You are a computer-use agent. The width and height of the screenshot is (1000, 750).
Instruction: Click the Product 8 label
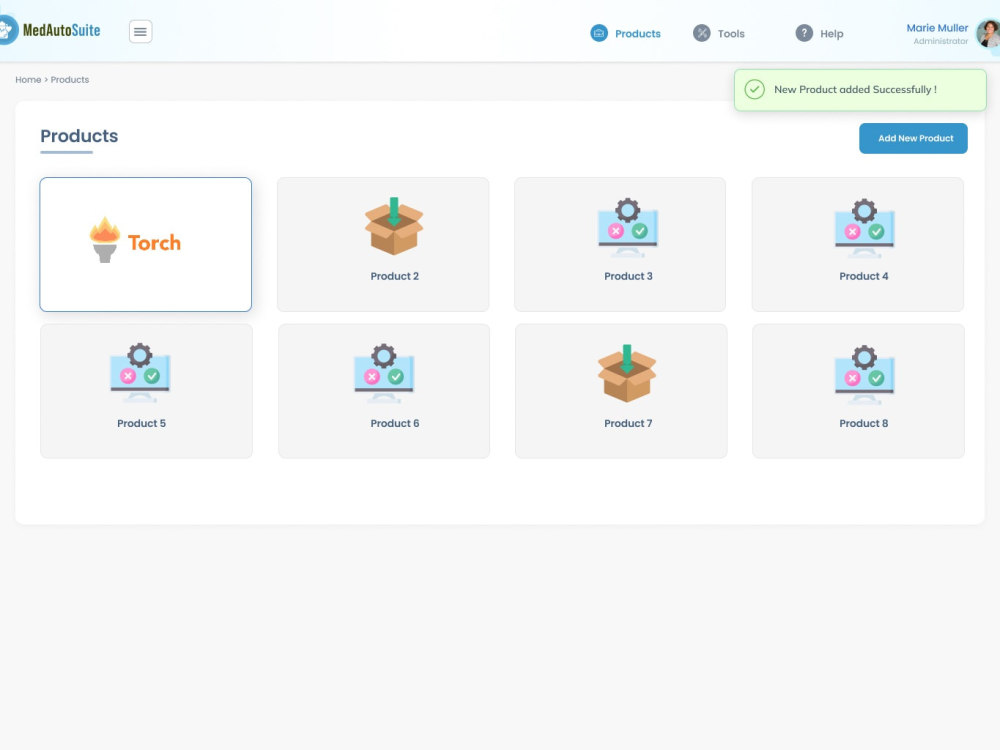tap(864, 423)
